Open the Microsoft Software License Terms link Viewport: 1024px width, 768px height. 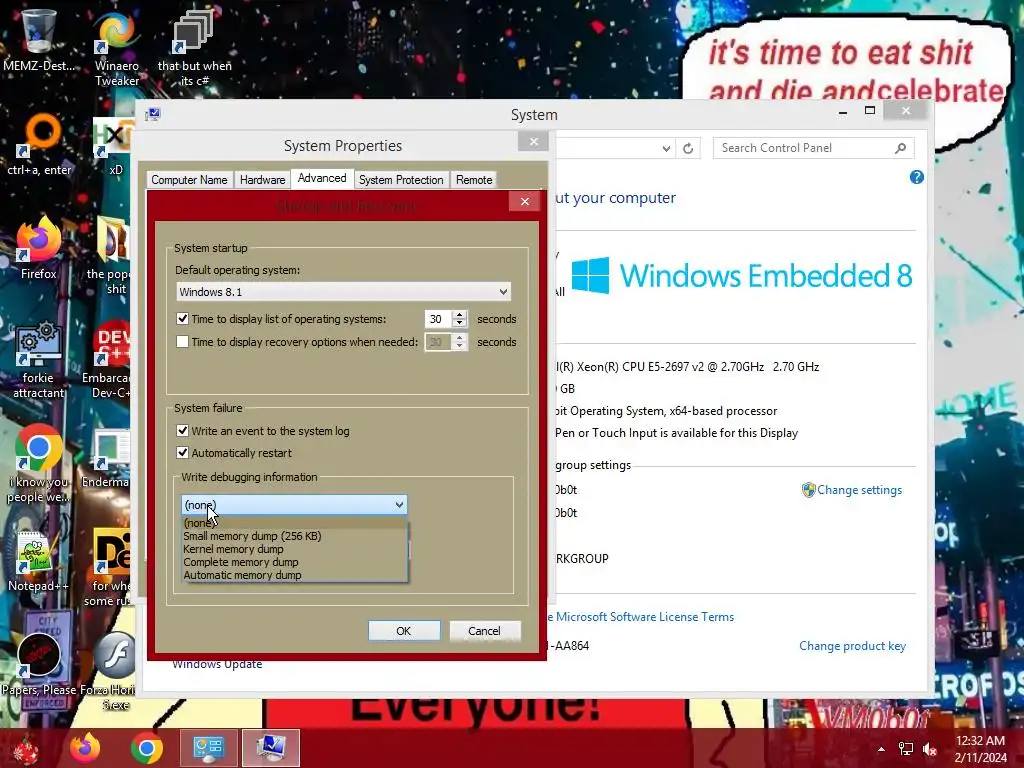click(x=645, y=616)
